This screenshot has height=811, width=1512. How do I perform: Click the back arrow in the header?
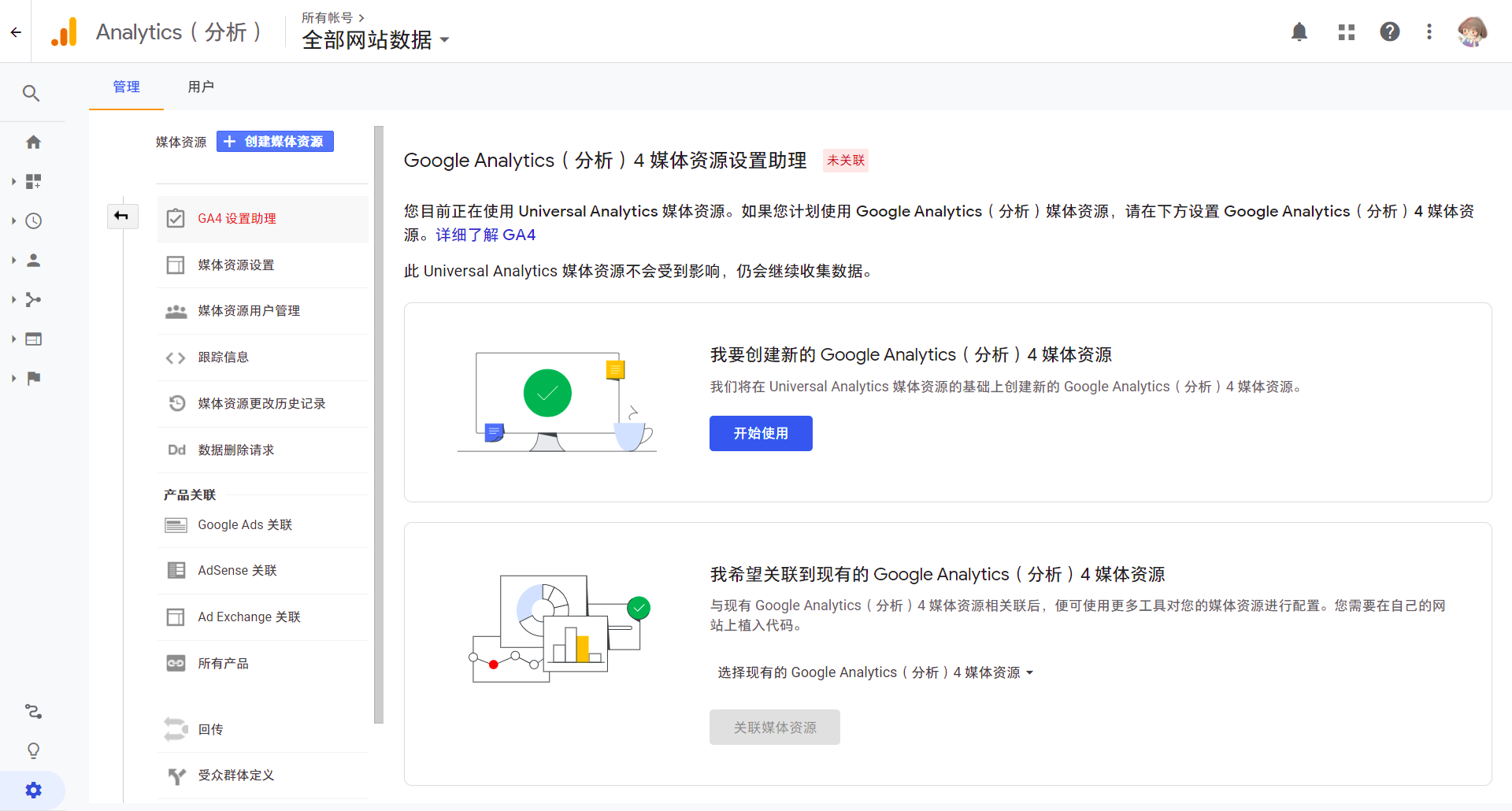coord(16,32)
